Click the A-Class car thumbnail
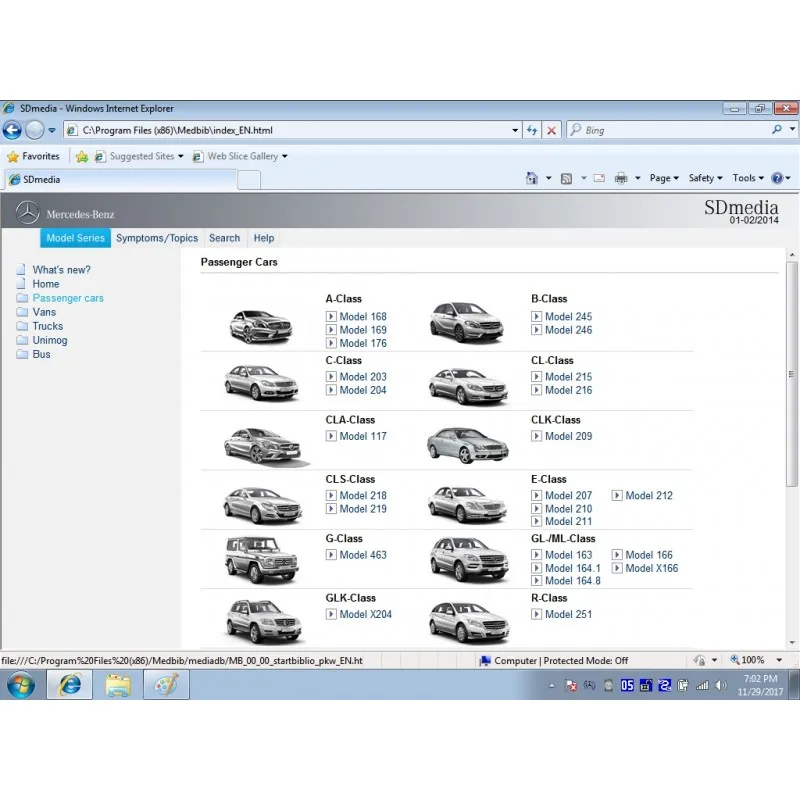 click(261, 326)
